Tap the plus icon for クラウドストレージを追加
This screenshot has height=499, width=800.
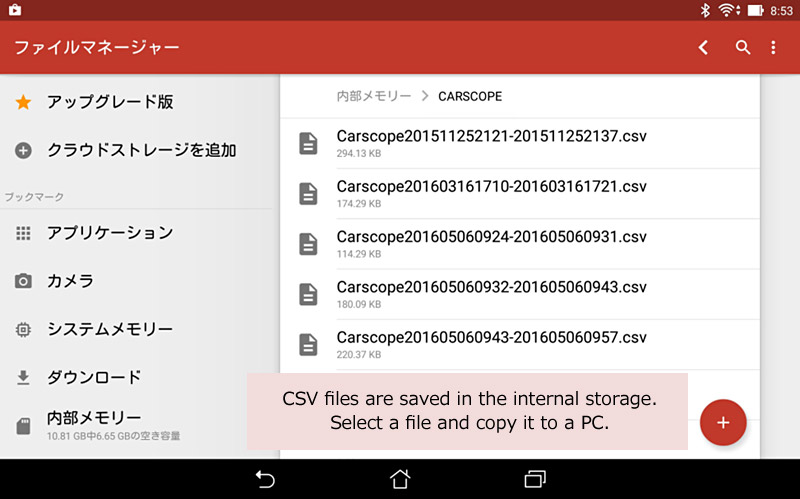click(x=23, y=151)
